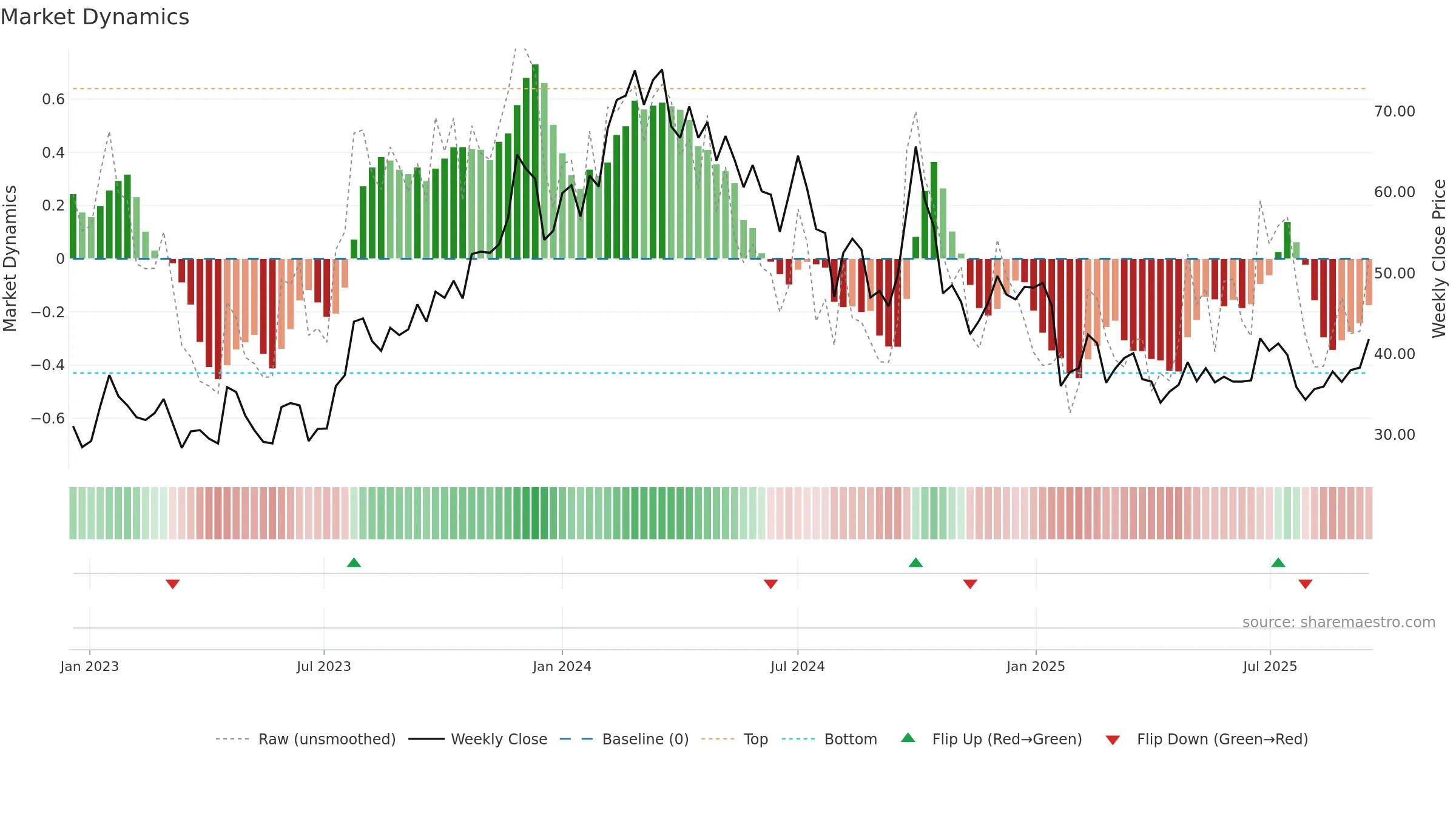Toggle the Bottom legend entry
This screenshot has height=819, width=1456.
[829, 739]
